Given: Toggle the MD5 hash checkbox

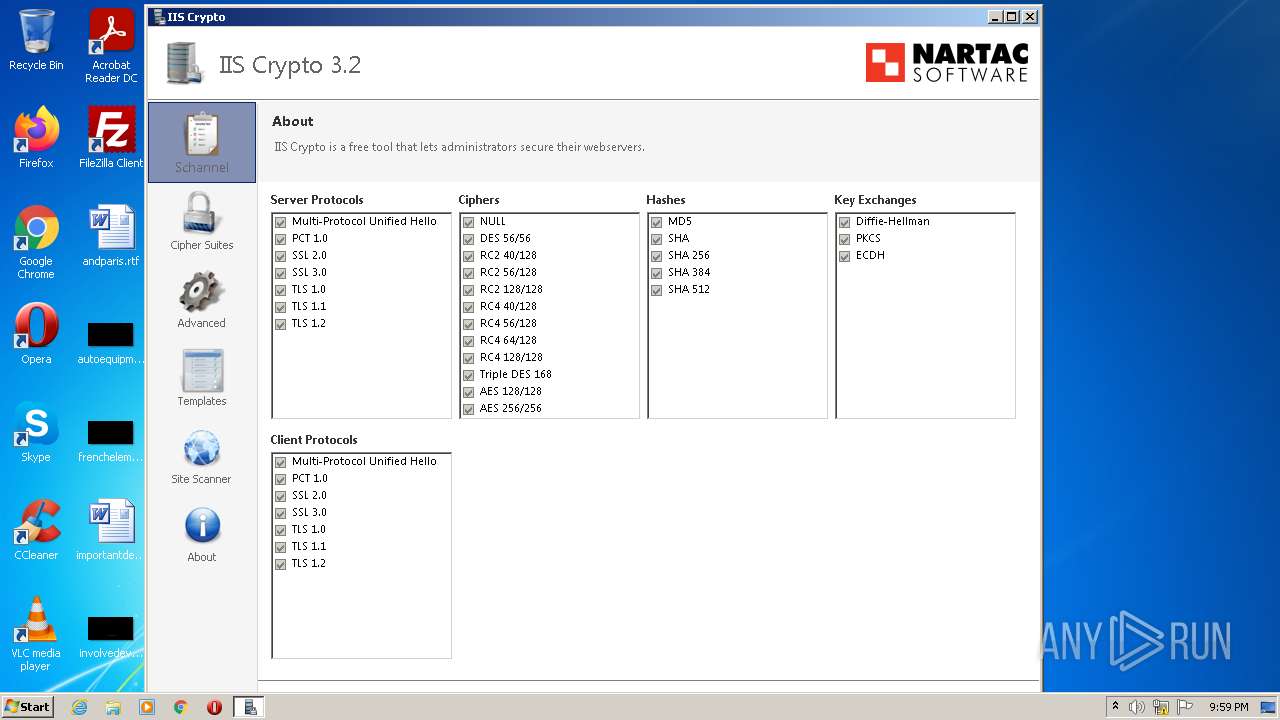Looking at the screenshot, I should (x=657, y=222).
